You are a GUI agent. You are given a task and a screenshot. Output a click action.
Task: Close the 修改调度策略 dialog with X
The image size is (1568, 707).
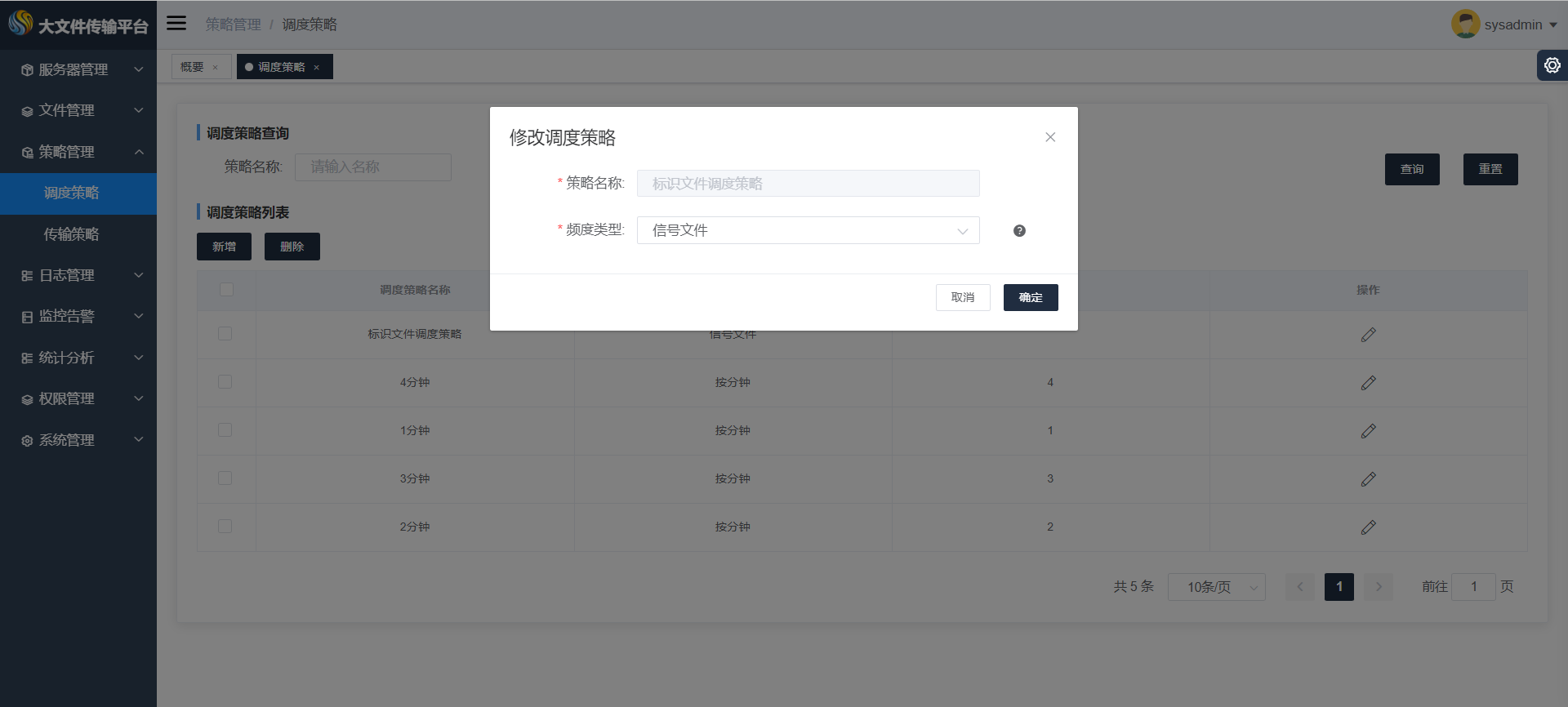click(x=1050, y=137)
